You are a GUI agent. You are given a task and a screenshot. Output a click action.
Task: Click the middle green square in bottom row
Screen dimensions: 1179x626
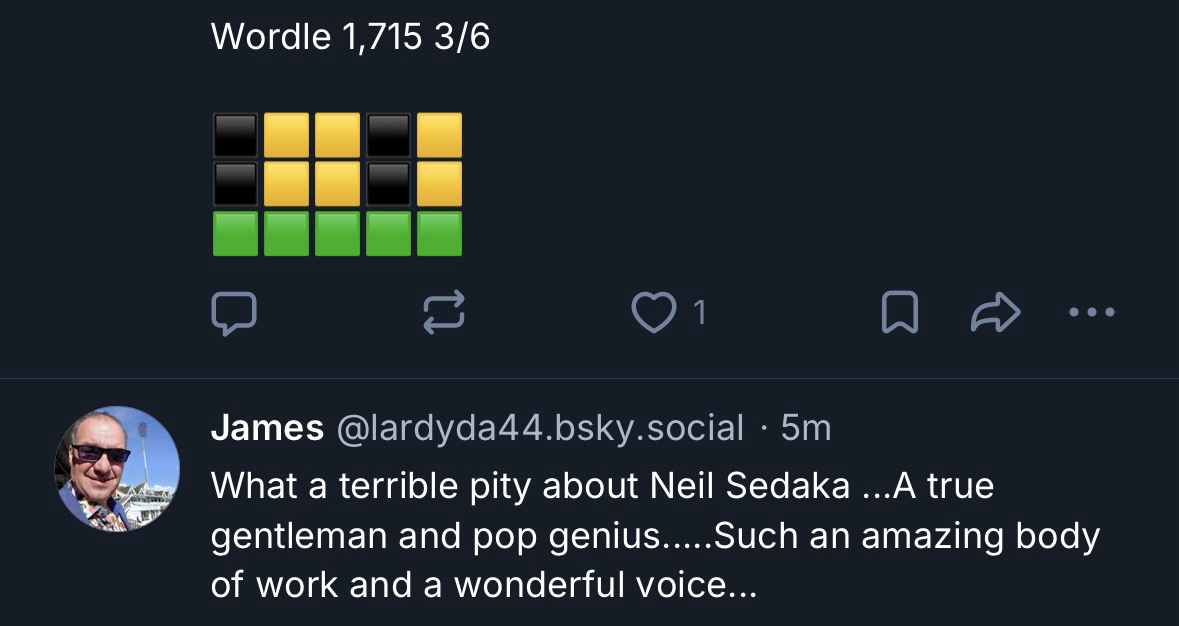338,233
